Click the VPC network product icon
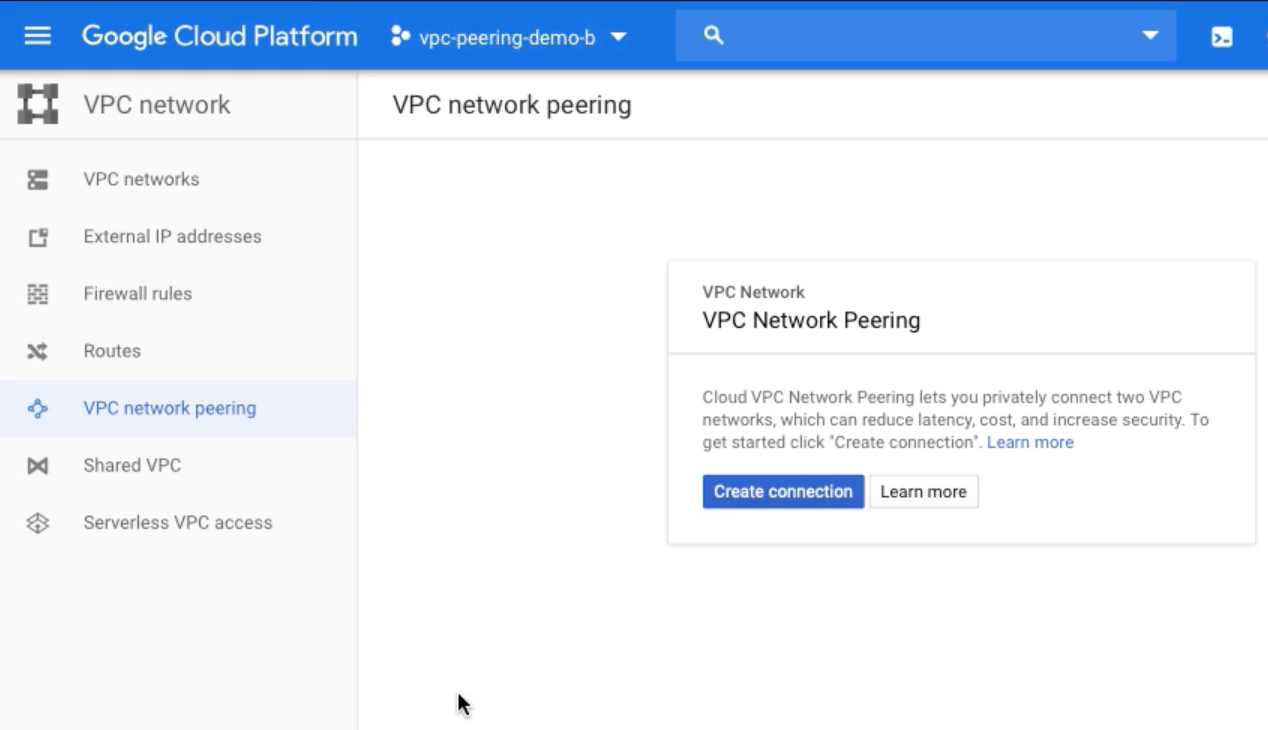The image size is (1268, 730). pos(38,105)
